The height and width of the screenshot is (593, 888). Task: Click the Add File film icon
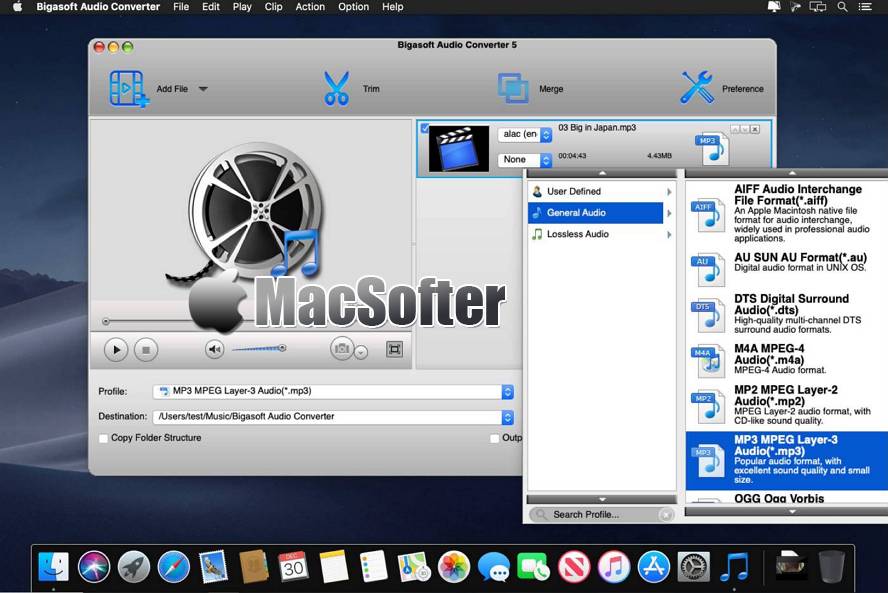pos(129,88)
